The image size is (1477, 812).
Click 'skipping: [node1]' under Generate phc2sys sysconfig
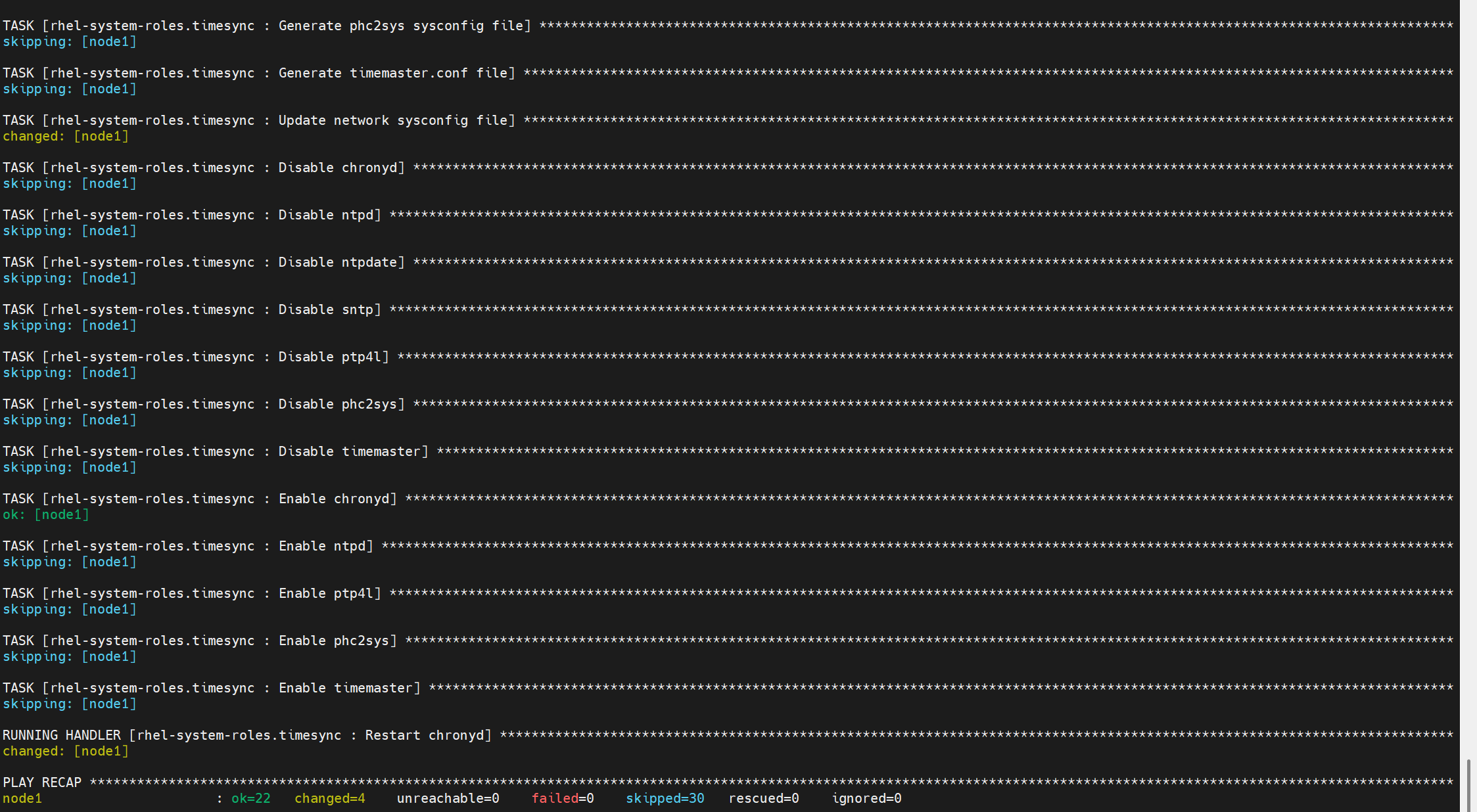click(x=70, y=41)
